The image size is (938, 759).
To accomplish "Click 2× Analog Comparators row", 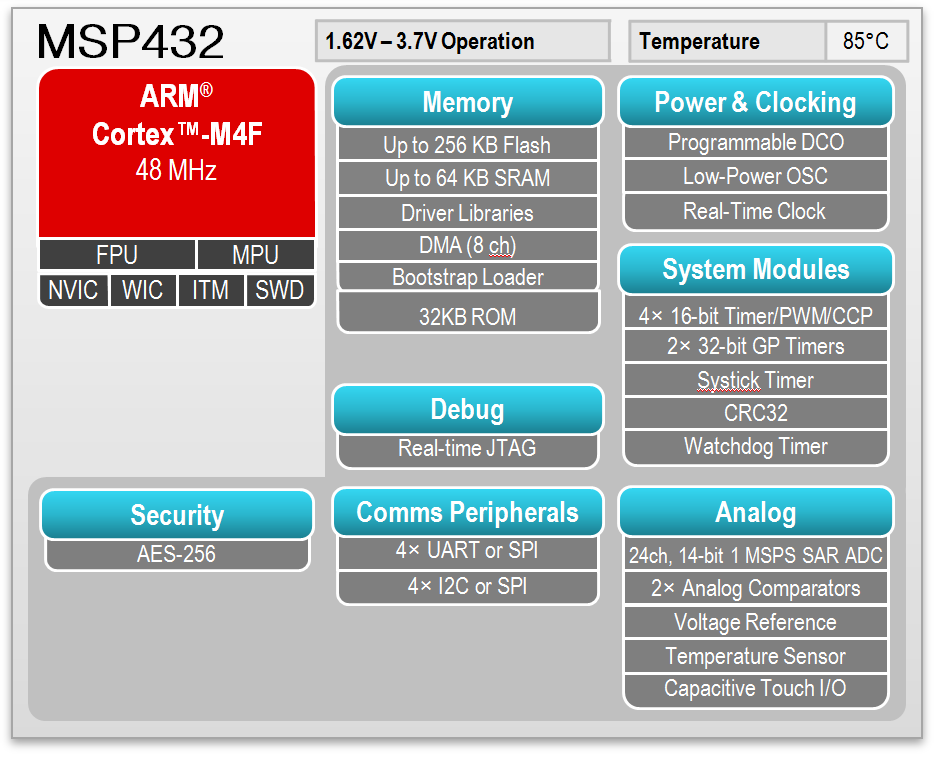I will click(756, 589).
